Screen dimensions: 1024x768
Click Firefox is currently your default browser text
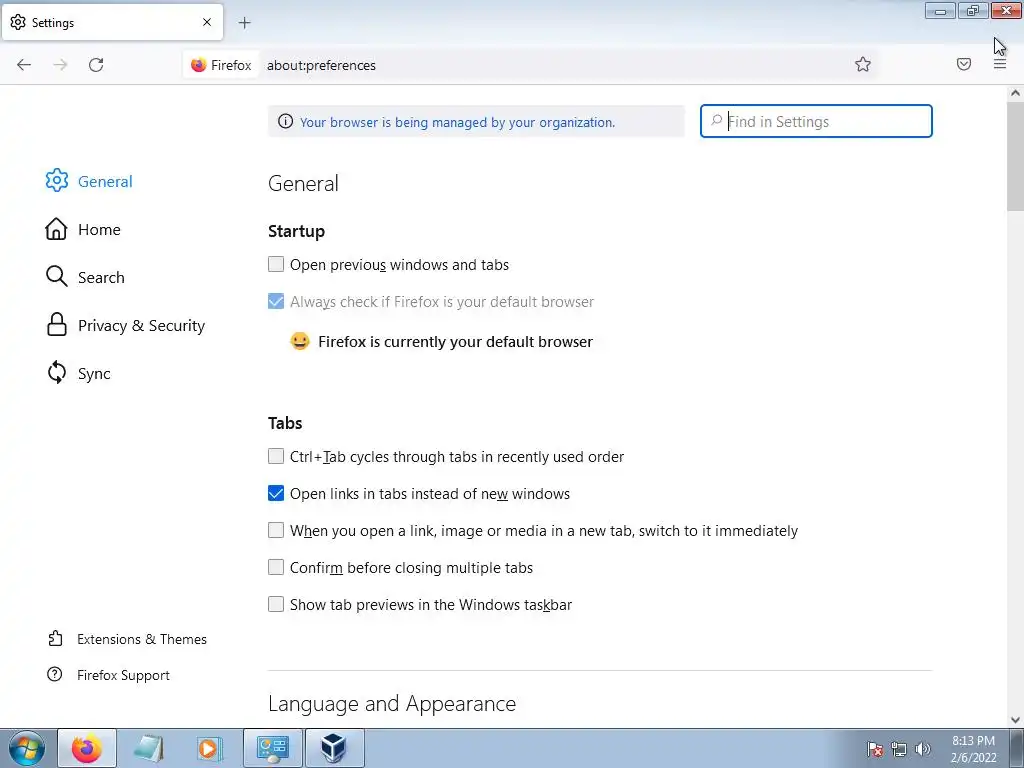pyautogui.click(x=455, y=342)
